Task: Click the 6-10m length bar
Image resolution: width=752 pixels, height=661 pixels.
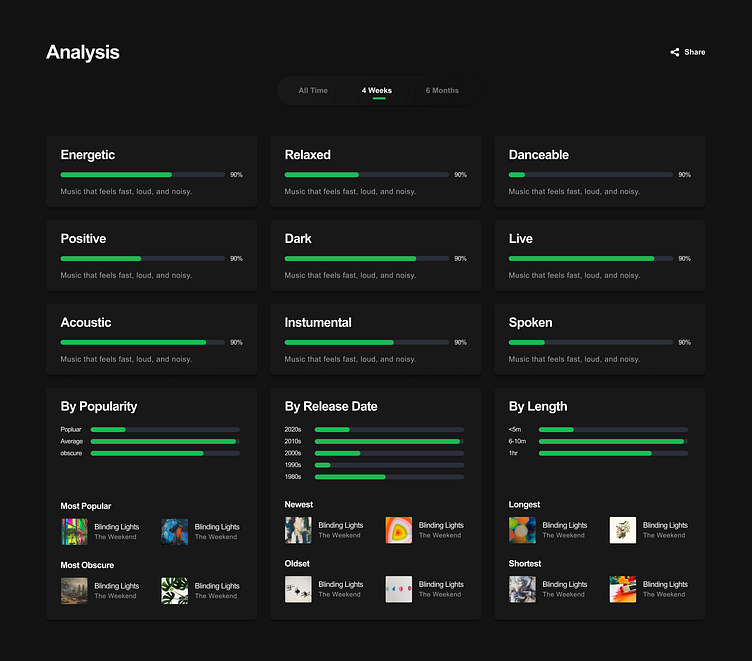Action: (613, 441)
